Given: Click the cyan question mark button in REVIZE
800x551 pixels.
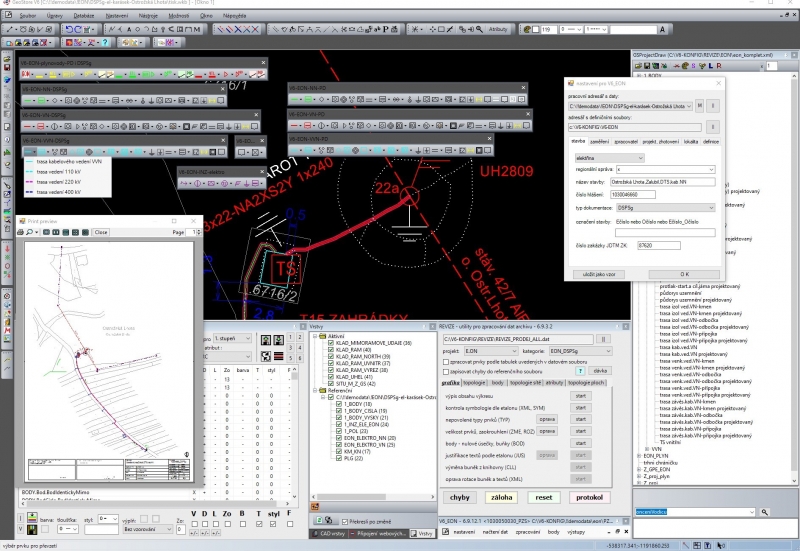Looking at the screenshot, I should coord(580,371).
